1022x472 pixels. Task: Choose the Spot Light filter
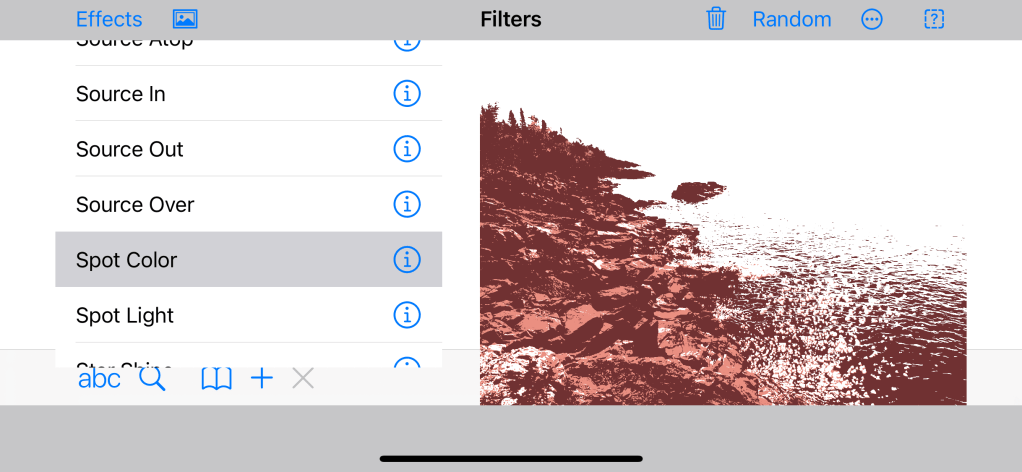(125, 315)
